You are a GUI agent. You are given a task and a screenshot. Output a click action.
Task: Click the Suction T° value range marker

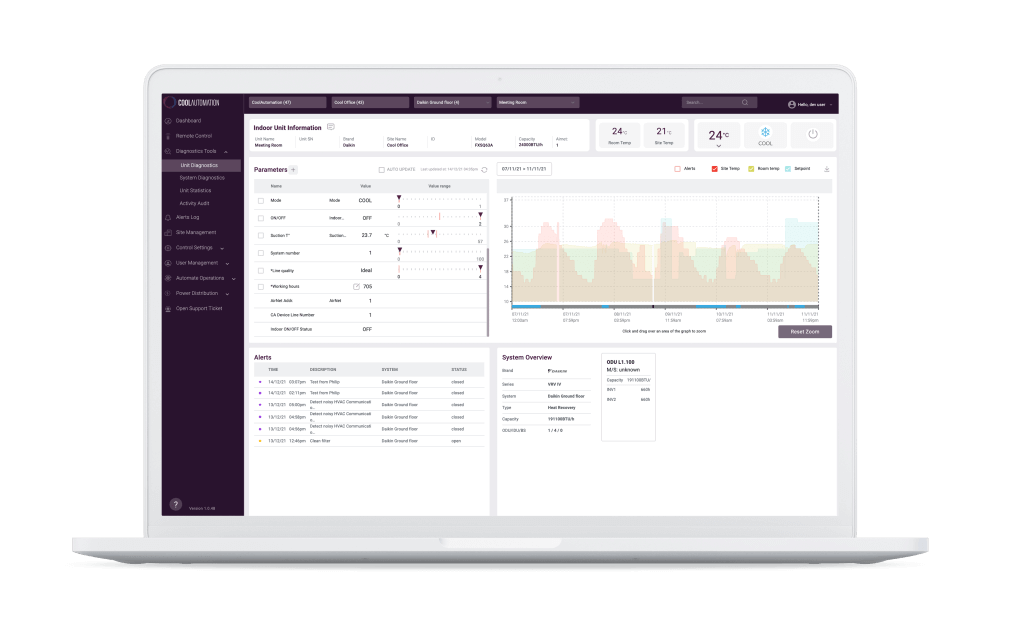click(432, 233)
